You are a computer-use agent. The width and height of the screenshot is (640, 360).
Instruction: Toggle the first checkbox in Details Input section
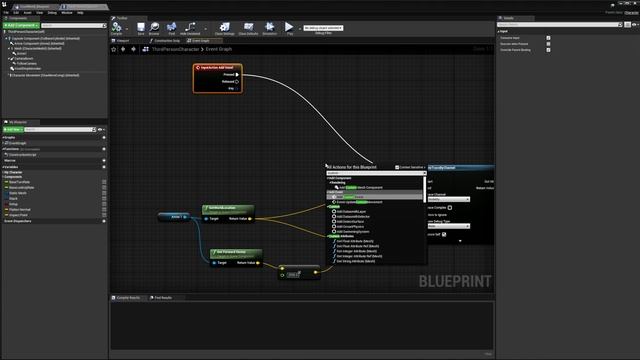[548, 38]
